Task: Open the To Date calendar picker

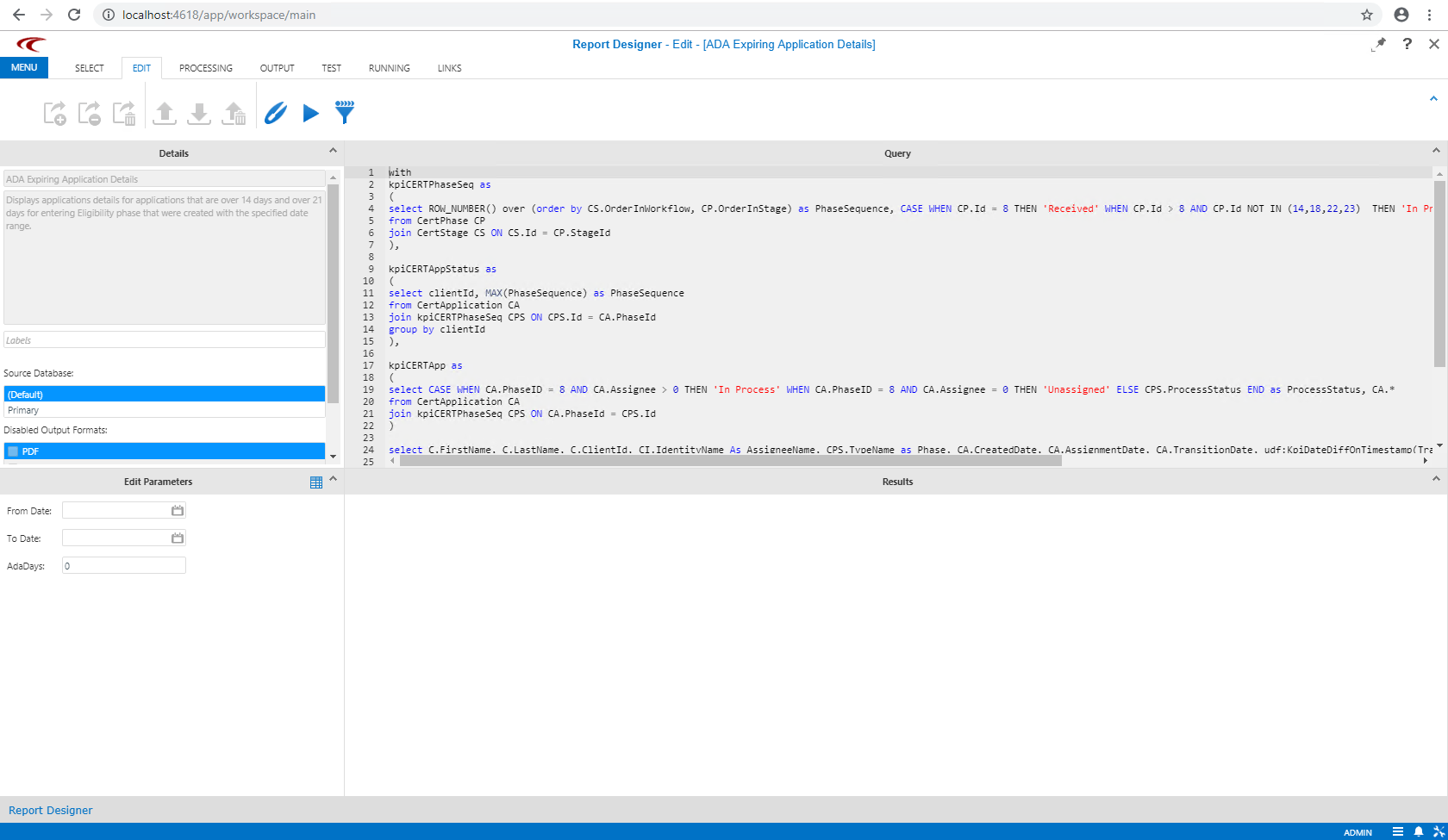Action: 177,538
